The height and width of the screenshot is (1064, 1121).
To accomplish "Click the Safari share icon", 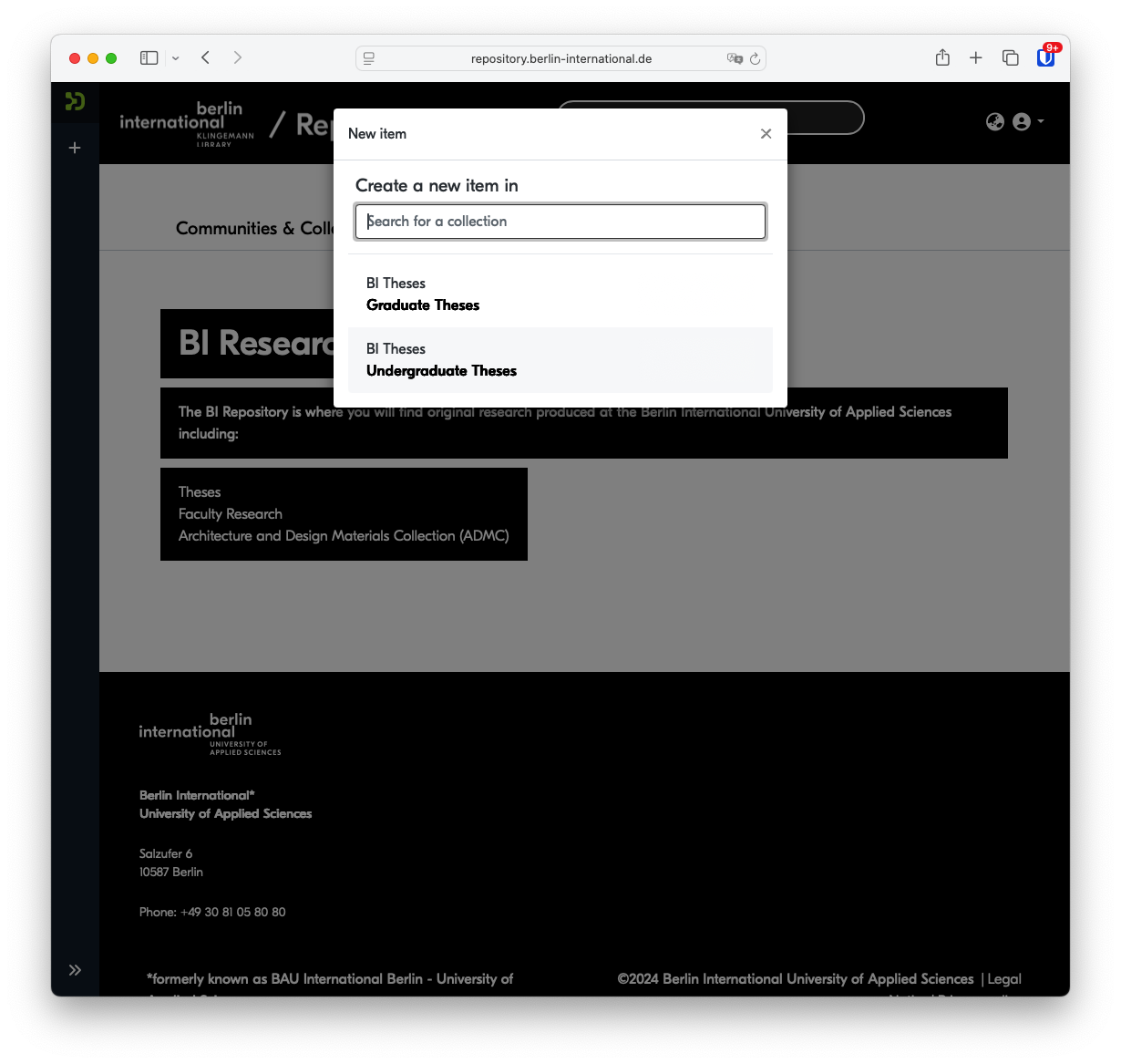I will coord(942,57).
